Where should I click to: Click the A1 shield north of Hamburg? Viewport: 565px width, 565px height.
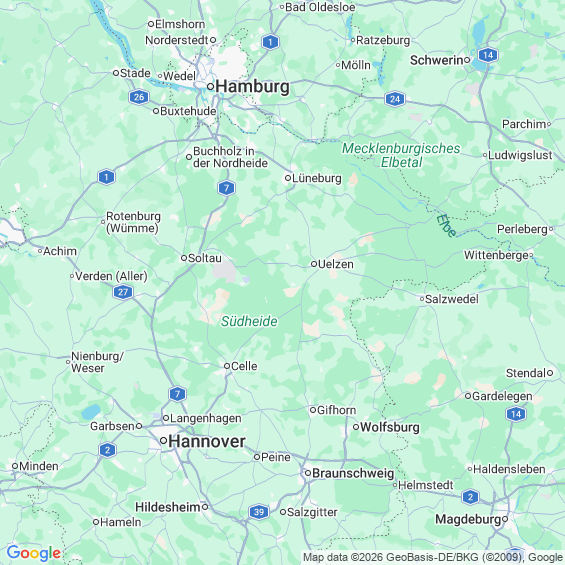270,42
